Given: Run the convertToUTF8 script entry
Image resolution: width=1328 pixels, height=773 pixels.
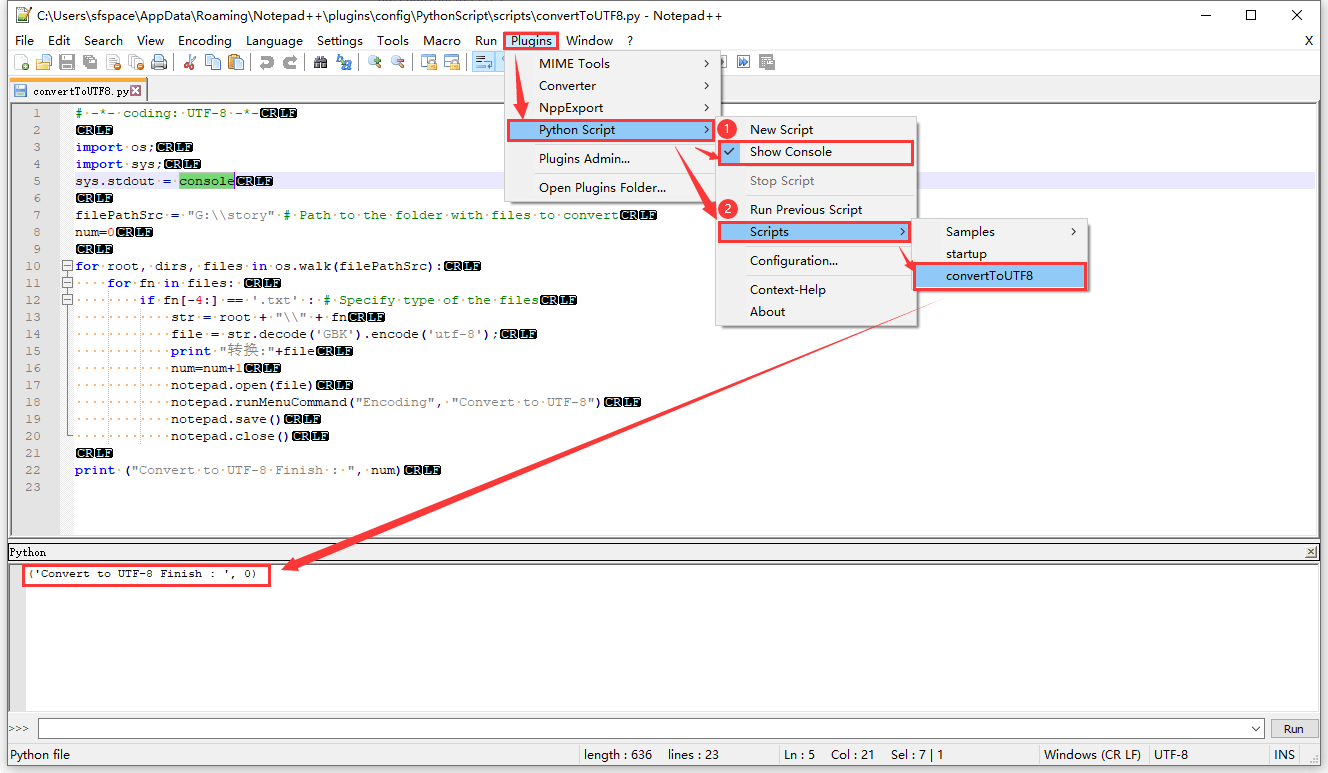Looking at the screenshot, I should (x=1000, y=276).
